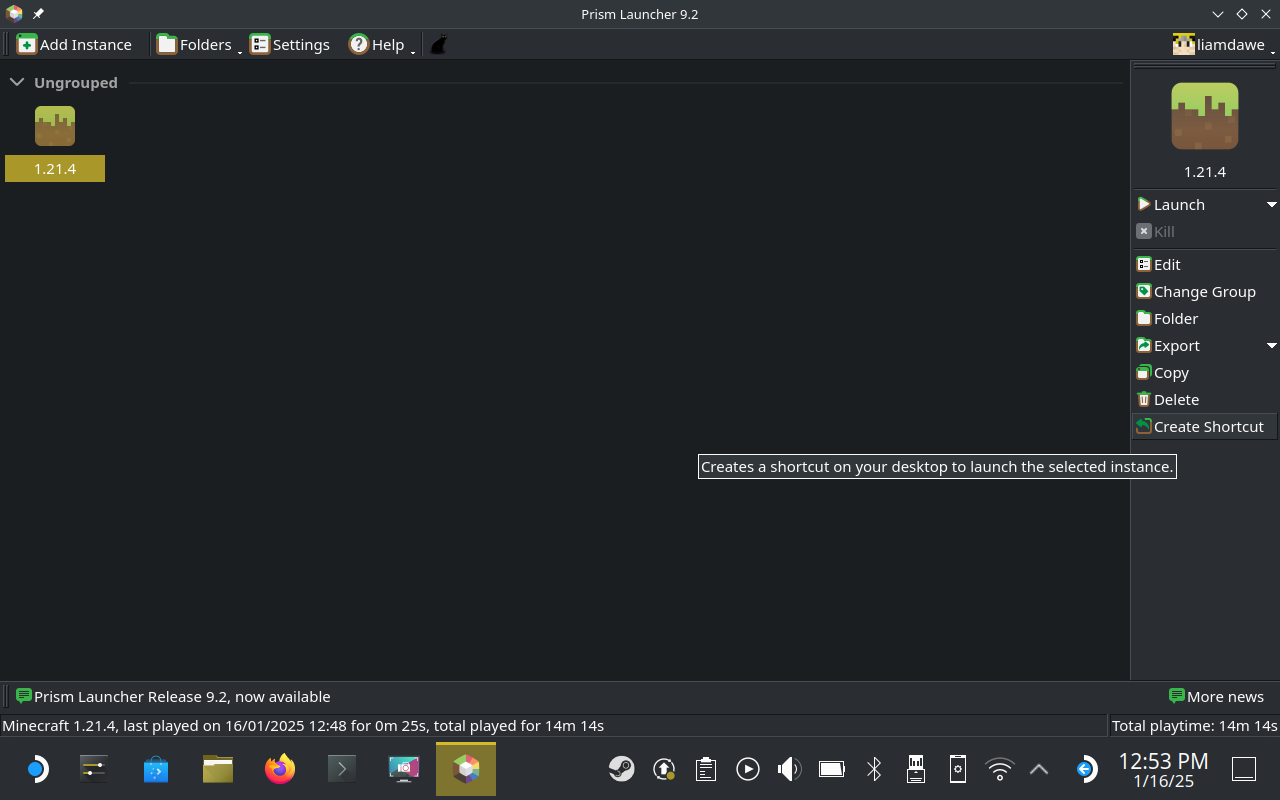Edit the selected instance

click(x=1166, y=264)
